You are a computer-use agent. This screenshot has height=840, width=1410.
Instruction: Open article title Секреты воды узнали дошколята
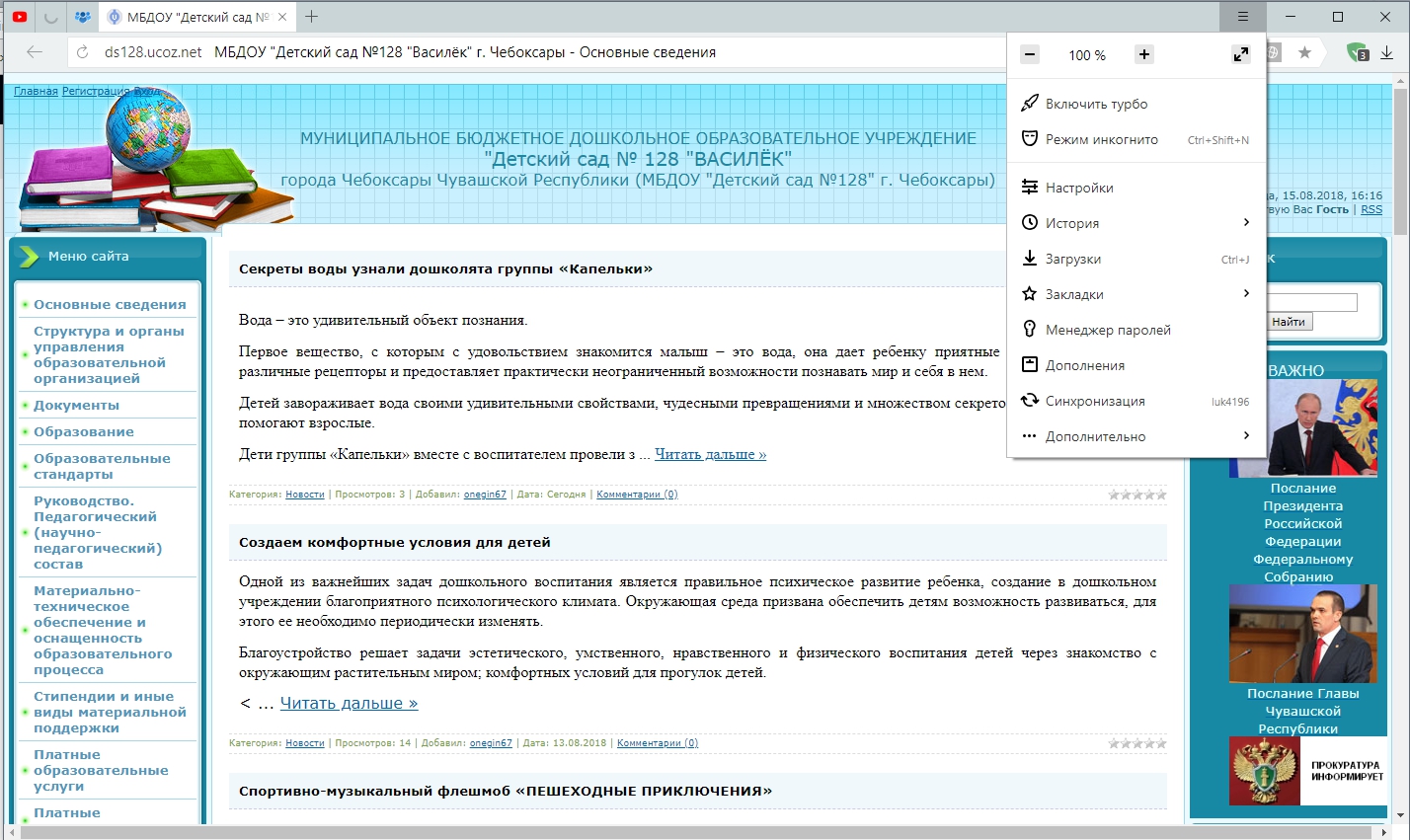(x=445, y=268)
